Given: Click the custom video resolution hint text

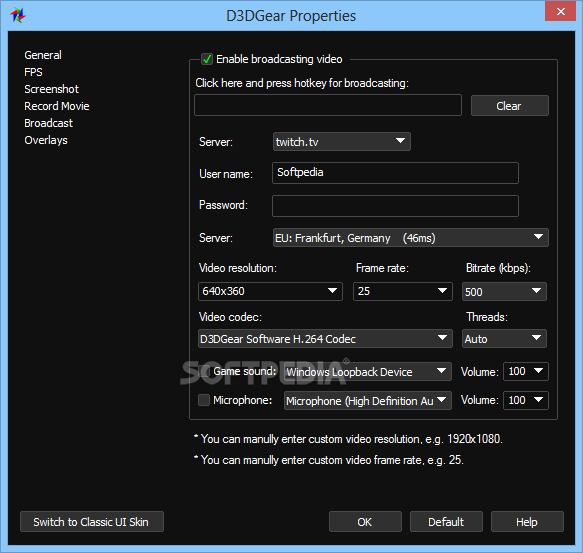Looking at the screenshot, I should 348,439.
